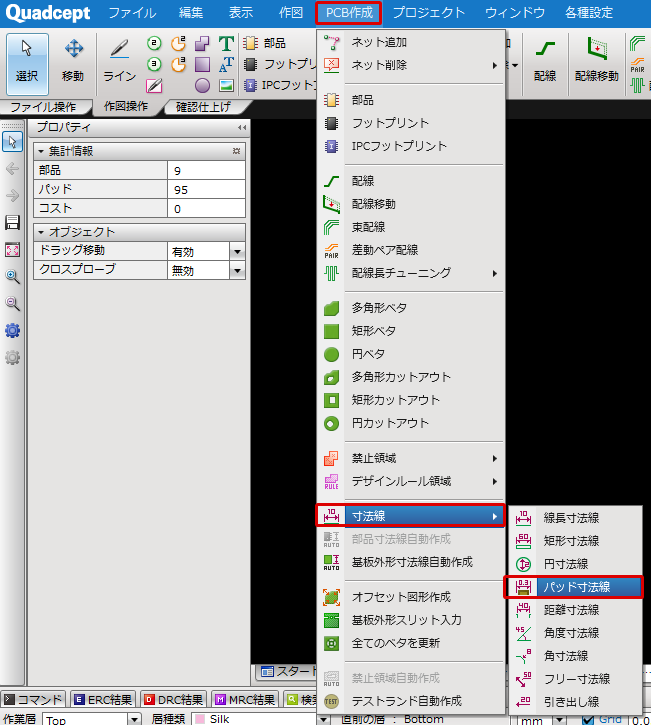Open the クロスプローブ dropdown

(x=237, y=270)
